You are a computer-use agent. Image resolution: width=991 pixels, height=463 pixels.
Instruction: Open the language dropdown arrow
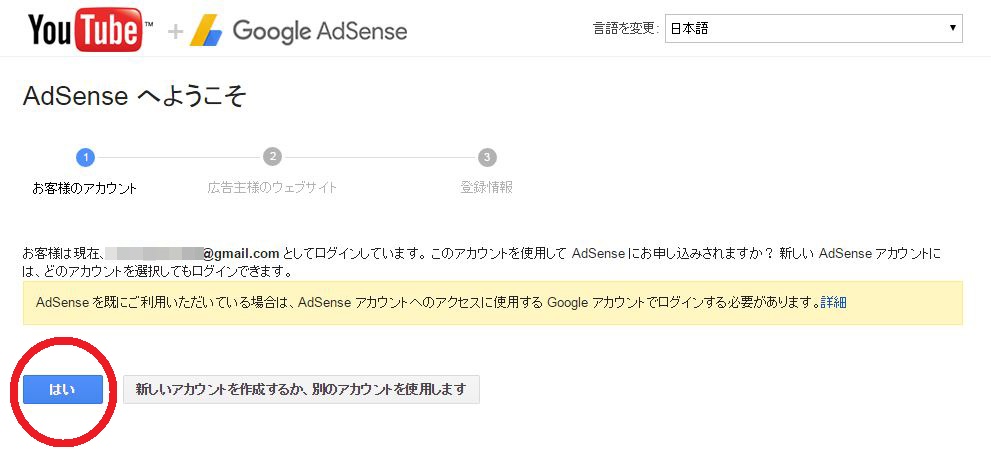(952, 28)
